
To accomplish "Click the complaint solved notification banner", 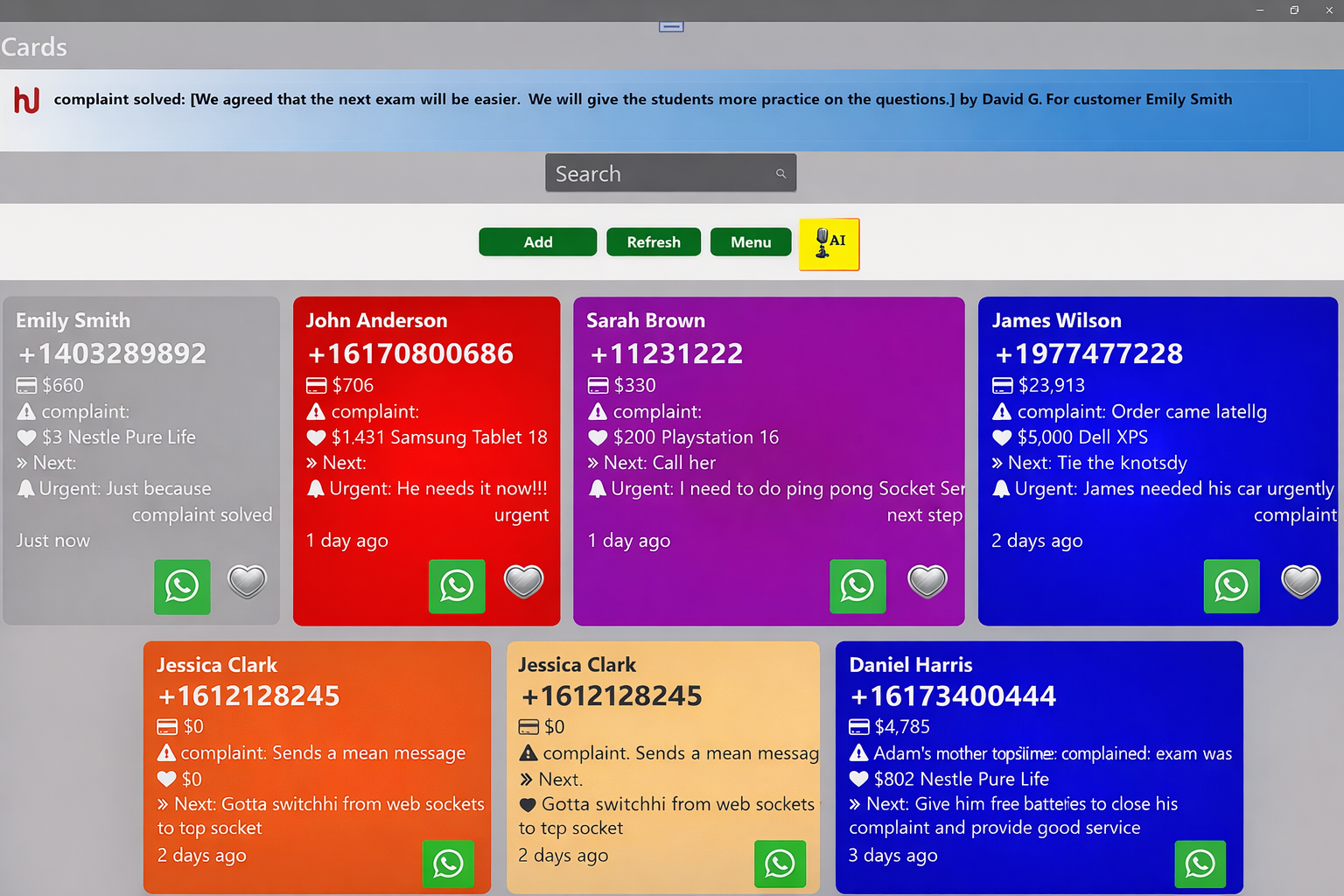I will point(642,100).
